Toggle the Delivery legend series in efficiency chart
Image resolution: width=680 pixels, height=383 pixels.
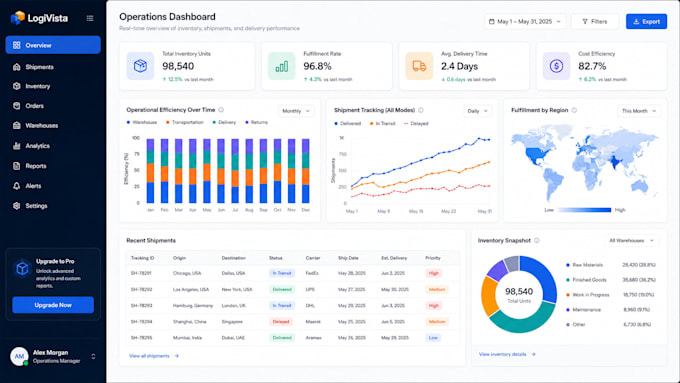coord(224,122)
